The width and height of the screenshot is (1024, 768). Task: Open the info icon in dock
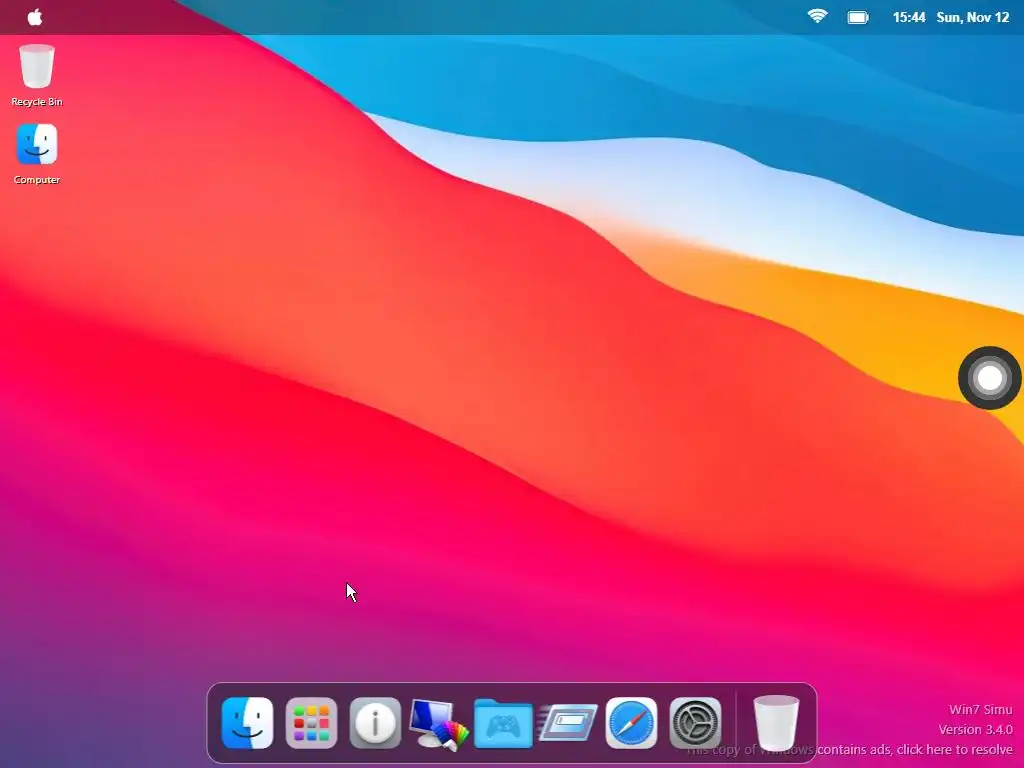[375, 723]
